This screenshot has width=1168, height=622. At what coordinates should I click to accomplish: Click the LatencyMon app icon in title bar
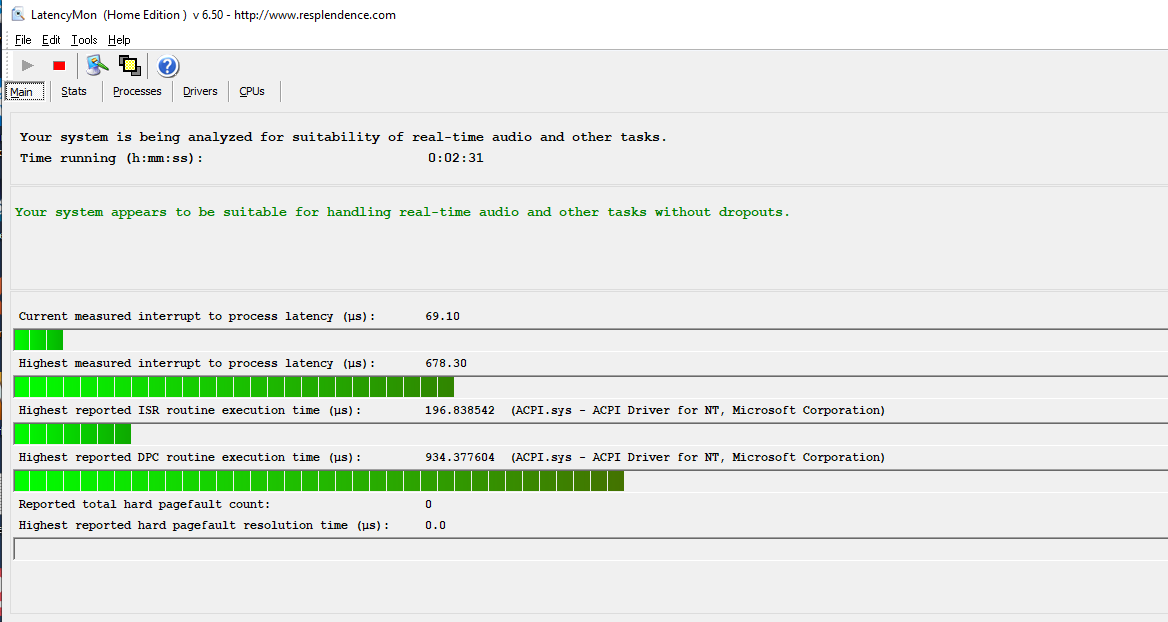click(x=17, y=14)
